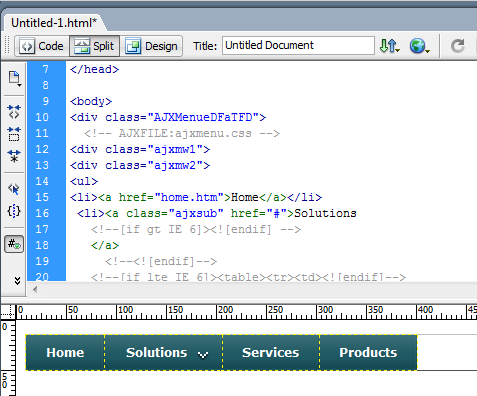Switch to Code view
Screen dimensions: 477x396
42,46
